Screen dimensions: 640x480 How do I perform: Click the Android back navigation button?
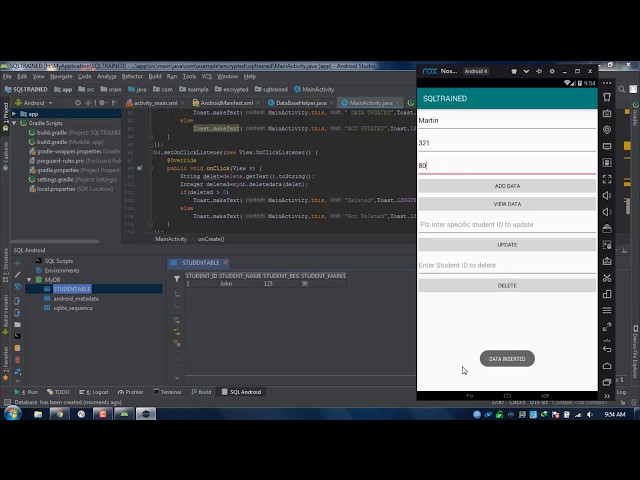(x=469, y=396)
